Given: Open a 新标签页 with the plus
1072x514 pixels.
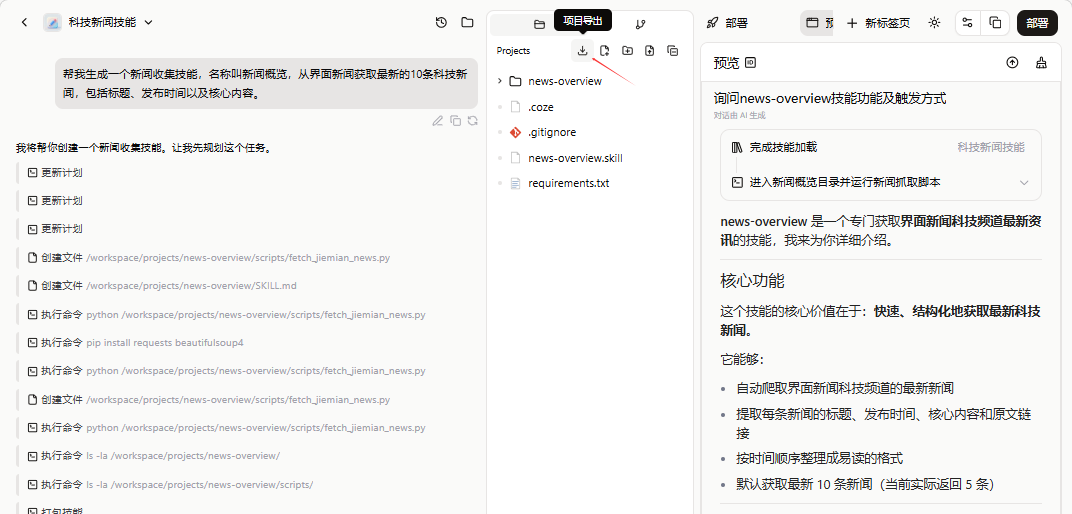Looking at the screenshot, I should [879, 23].
